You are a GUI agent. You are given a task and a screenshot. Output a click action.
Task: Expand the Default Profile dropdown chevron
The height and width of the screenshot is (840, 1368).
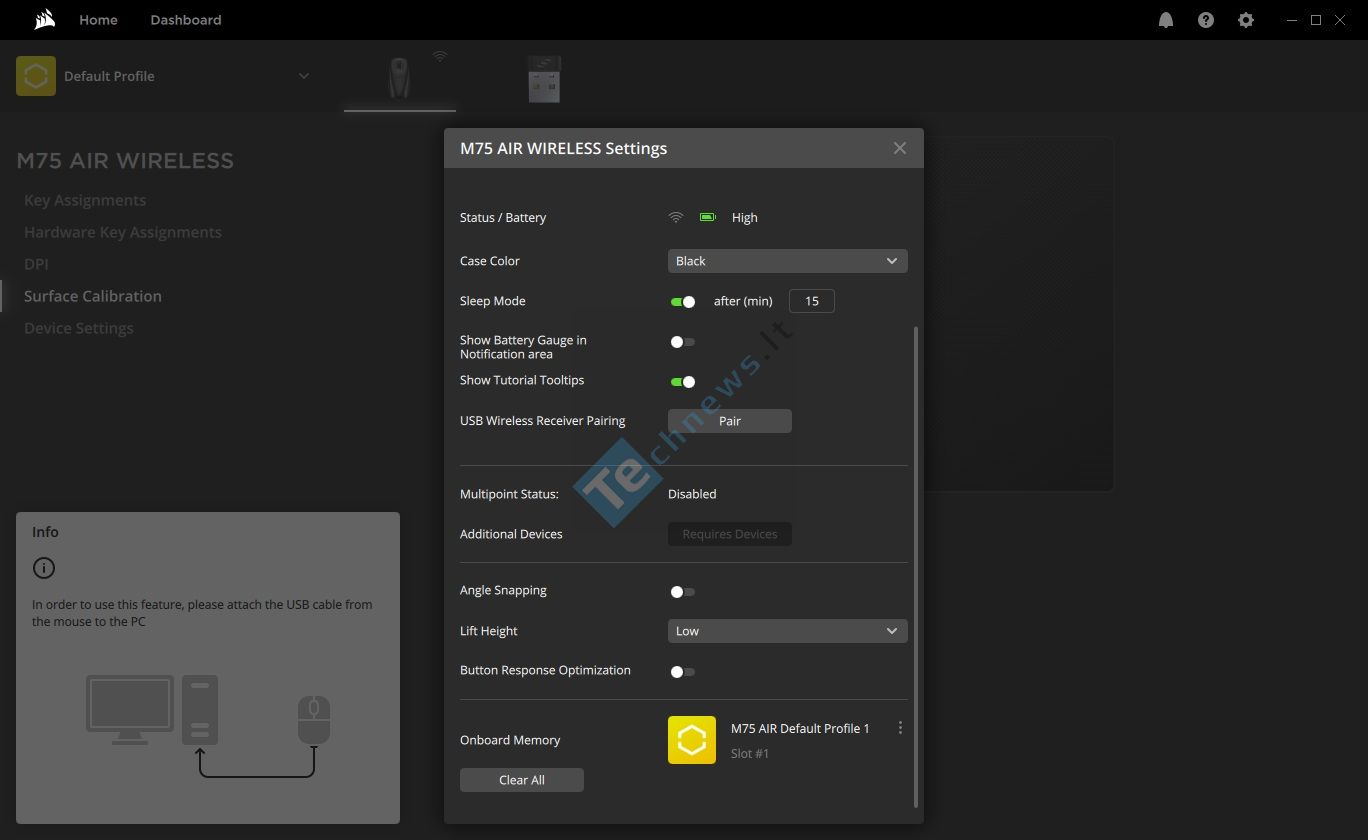(x=304, y=76)
